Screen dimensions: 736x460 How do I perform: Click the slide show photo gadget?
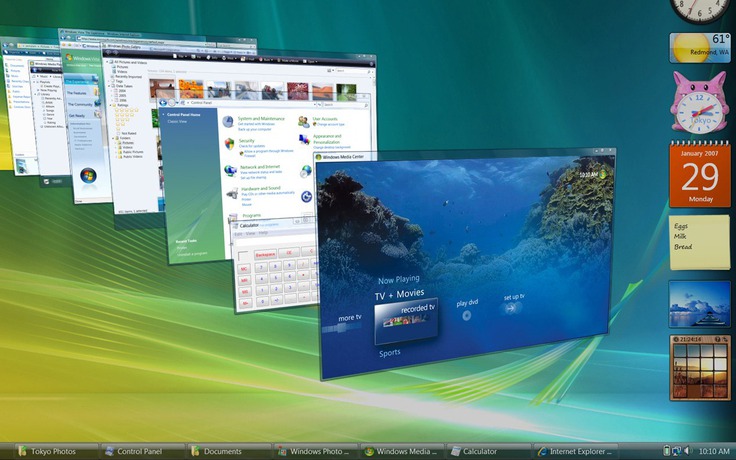point(700,304)
